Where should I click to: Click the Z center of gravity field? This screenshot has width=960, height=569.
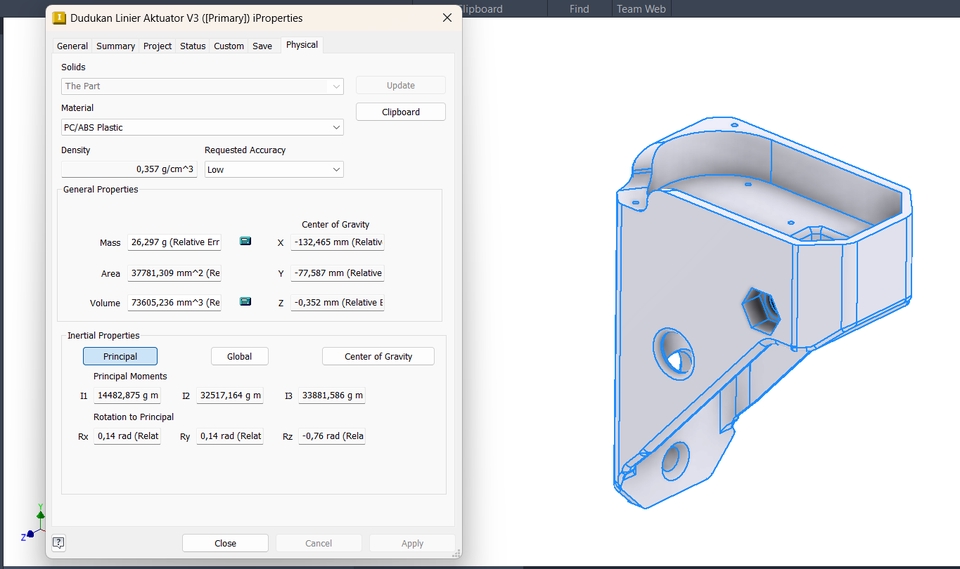(337, 303)
